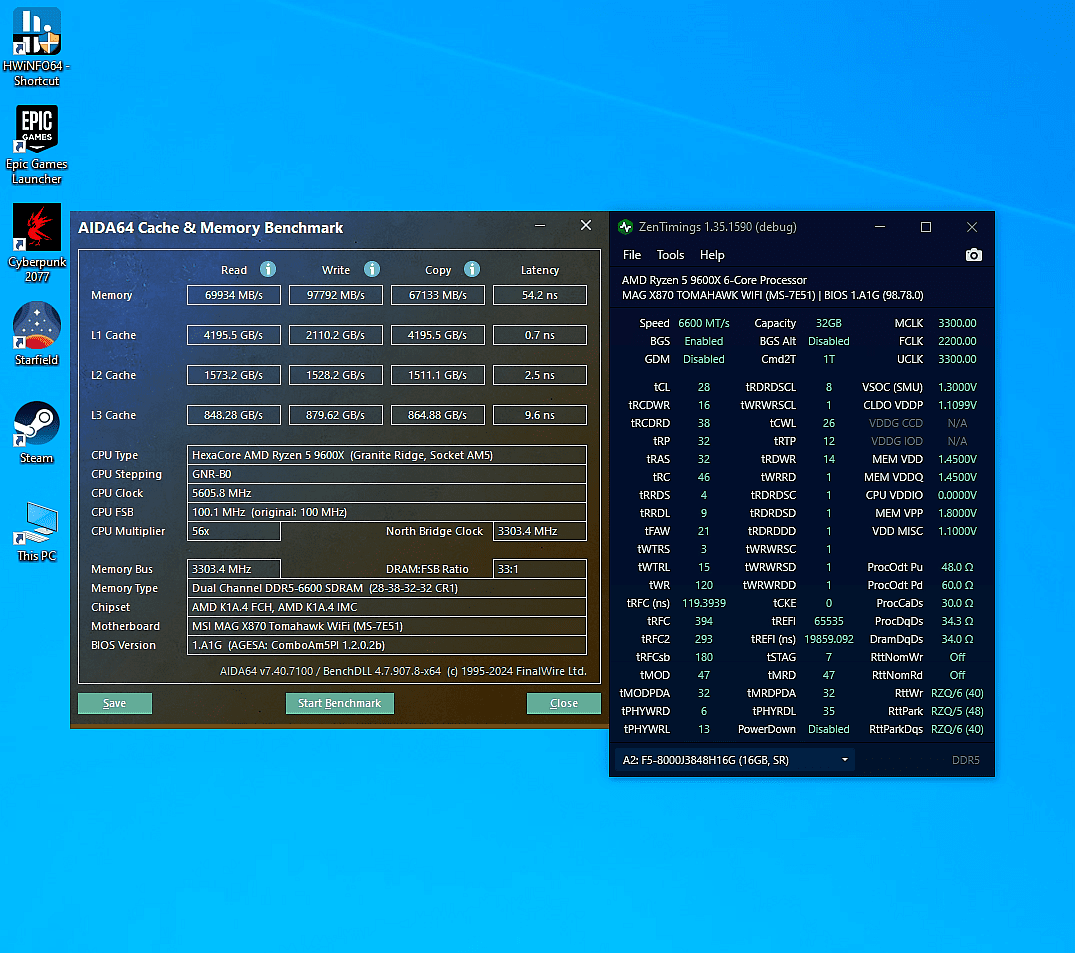This screenshot has width=1075, height=953.
Task: Click Start Benchmark button
Action: [339, 703]
